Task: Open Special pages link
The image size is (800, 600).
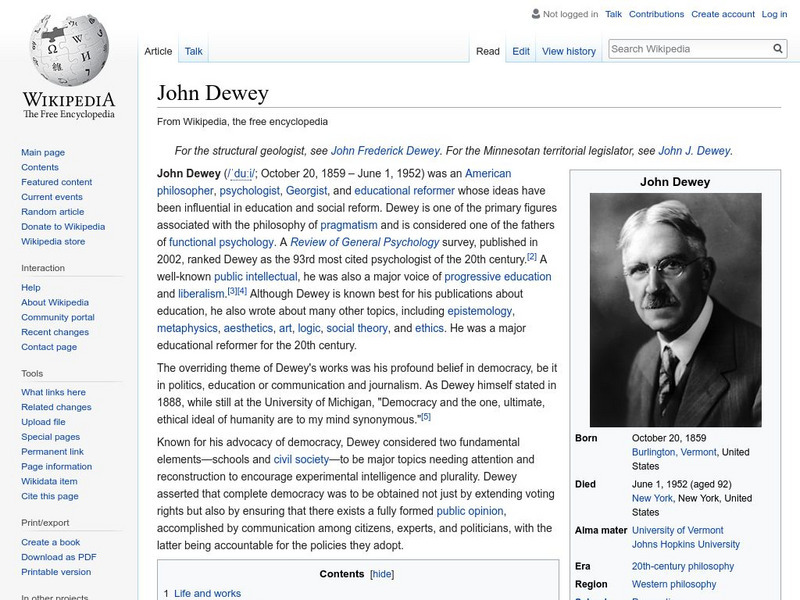Action: [x=51, y=436]
